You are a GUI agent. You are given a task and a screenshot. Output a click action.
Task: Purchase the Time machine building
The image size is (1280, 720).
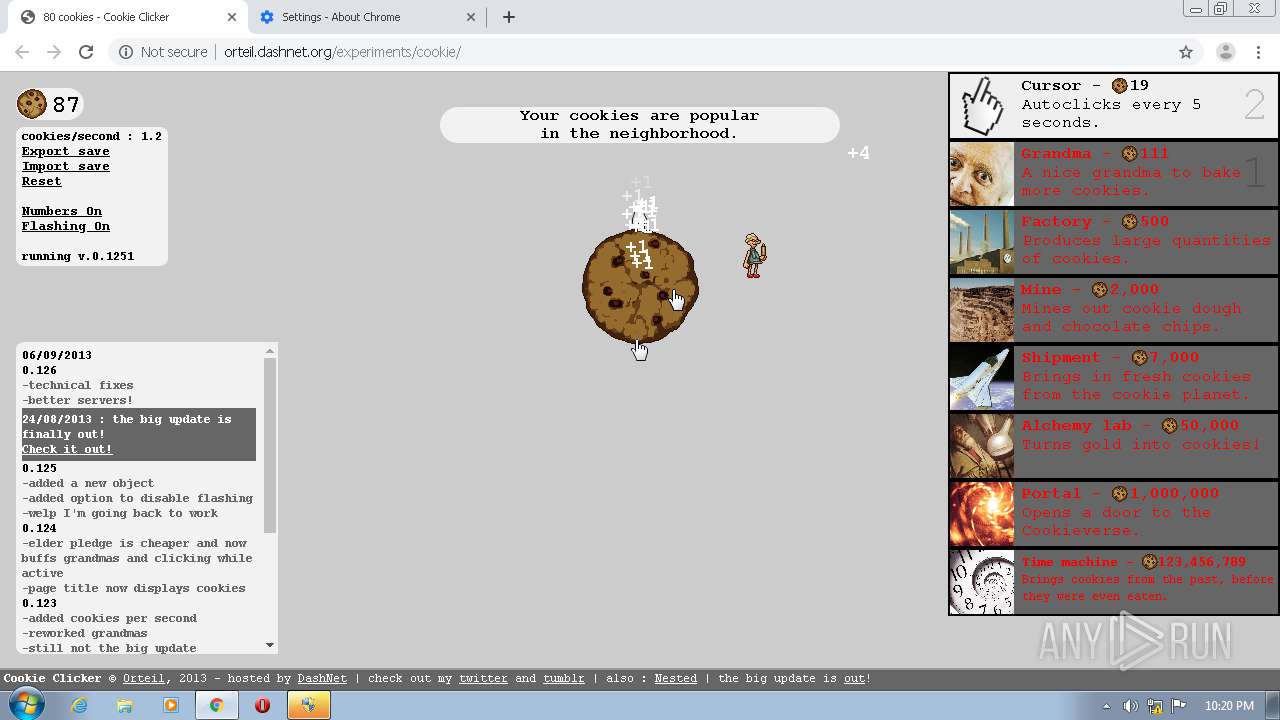[x=1113, y=581]
